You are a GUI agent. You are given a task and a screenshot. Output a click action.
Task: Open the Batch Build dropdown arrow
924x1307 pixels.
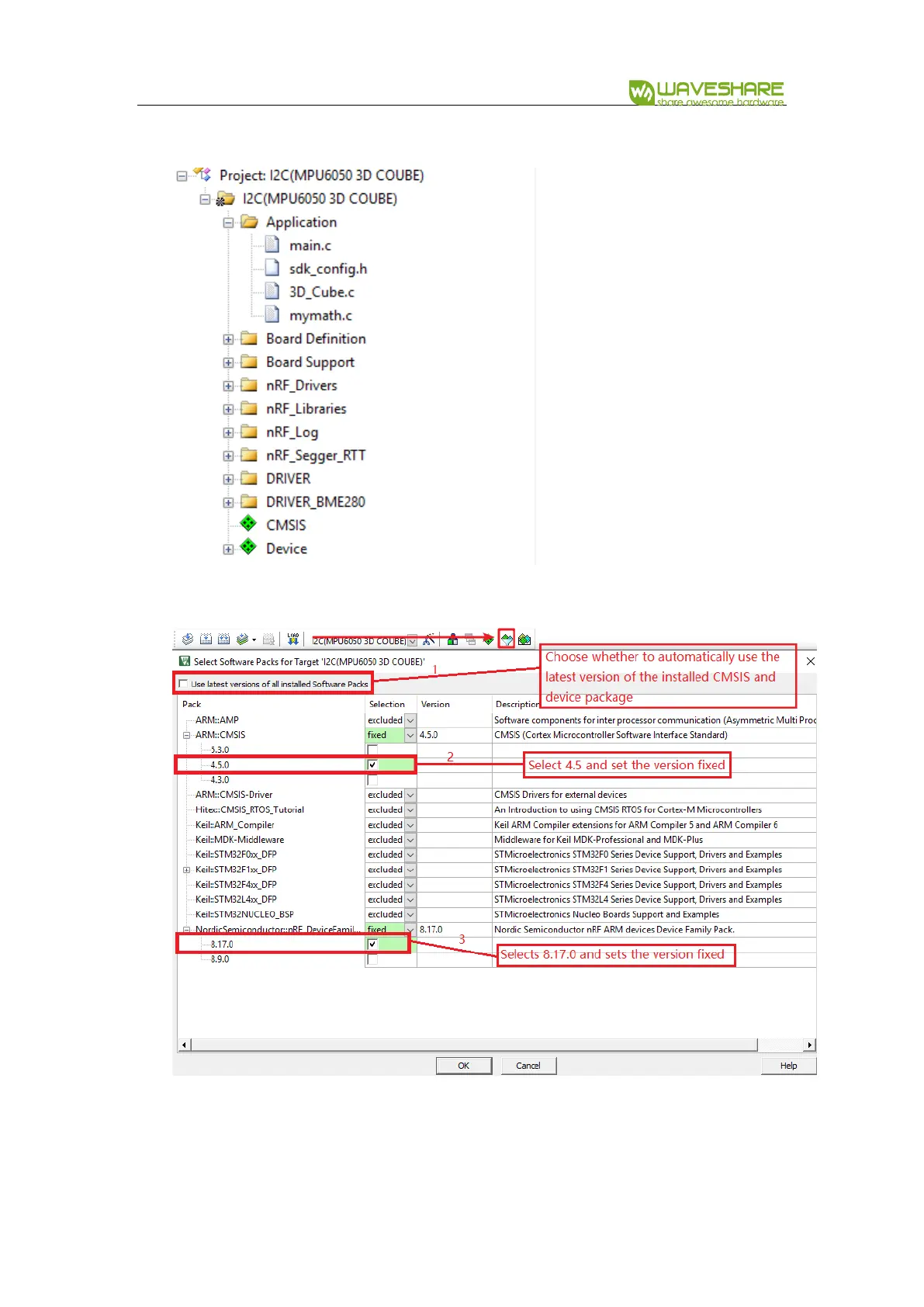pos(254,640)
